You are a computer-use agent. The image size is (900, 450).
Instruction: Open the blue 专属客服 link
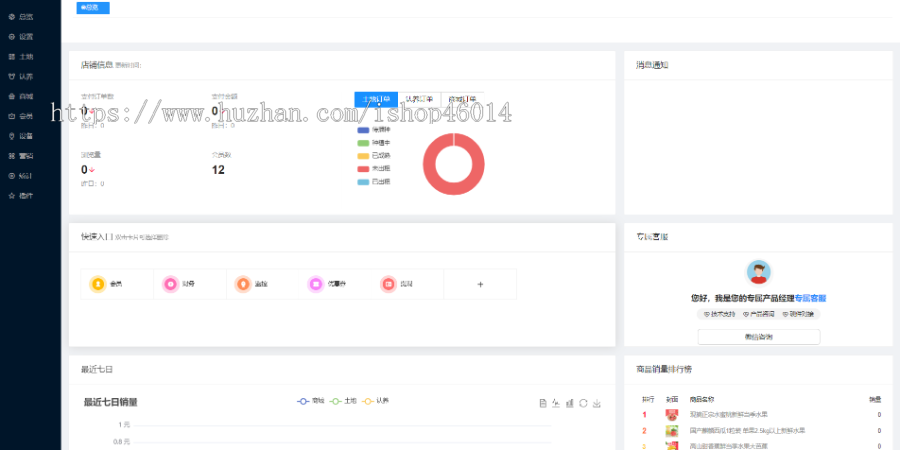pyautogui.click(x=810, y=298)
